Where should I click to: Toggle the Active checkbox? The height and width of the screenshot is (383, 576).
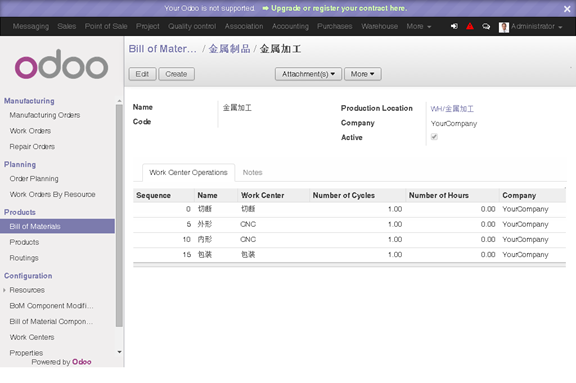click(434, 137)
